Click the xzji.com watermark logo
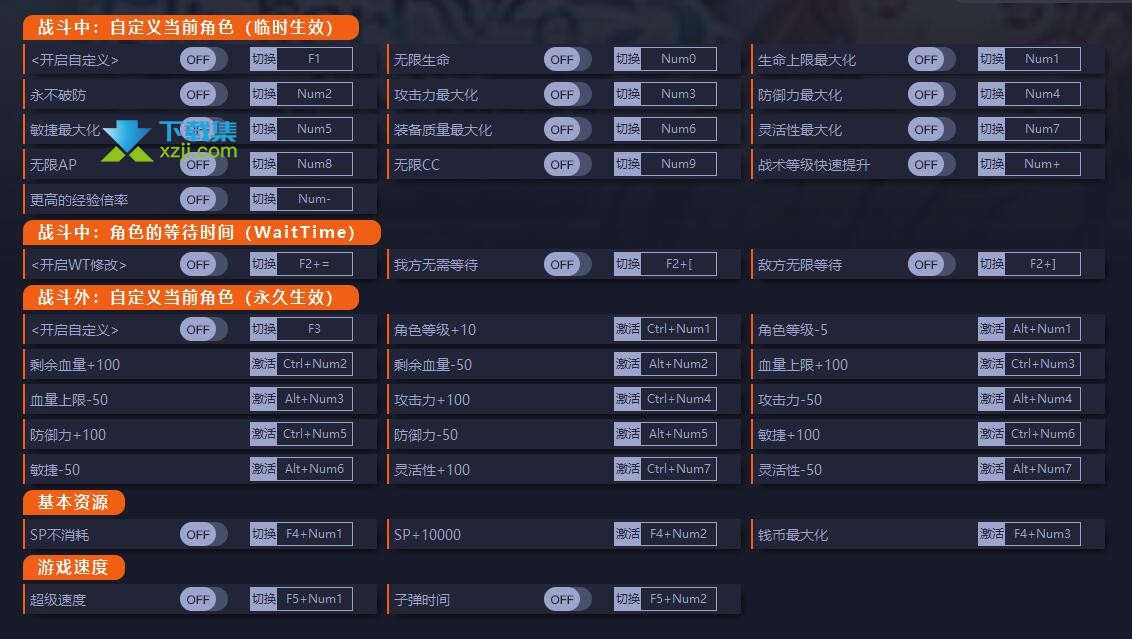 [x=169, y=140]
